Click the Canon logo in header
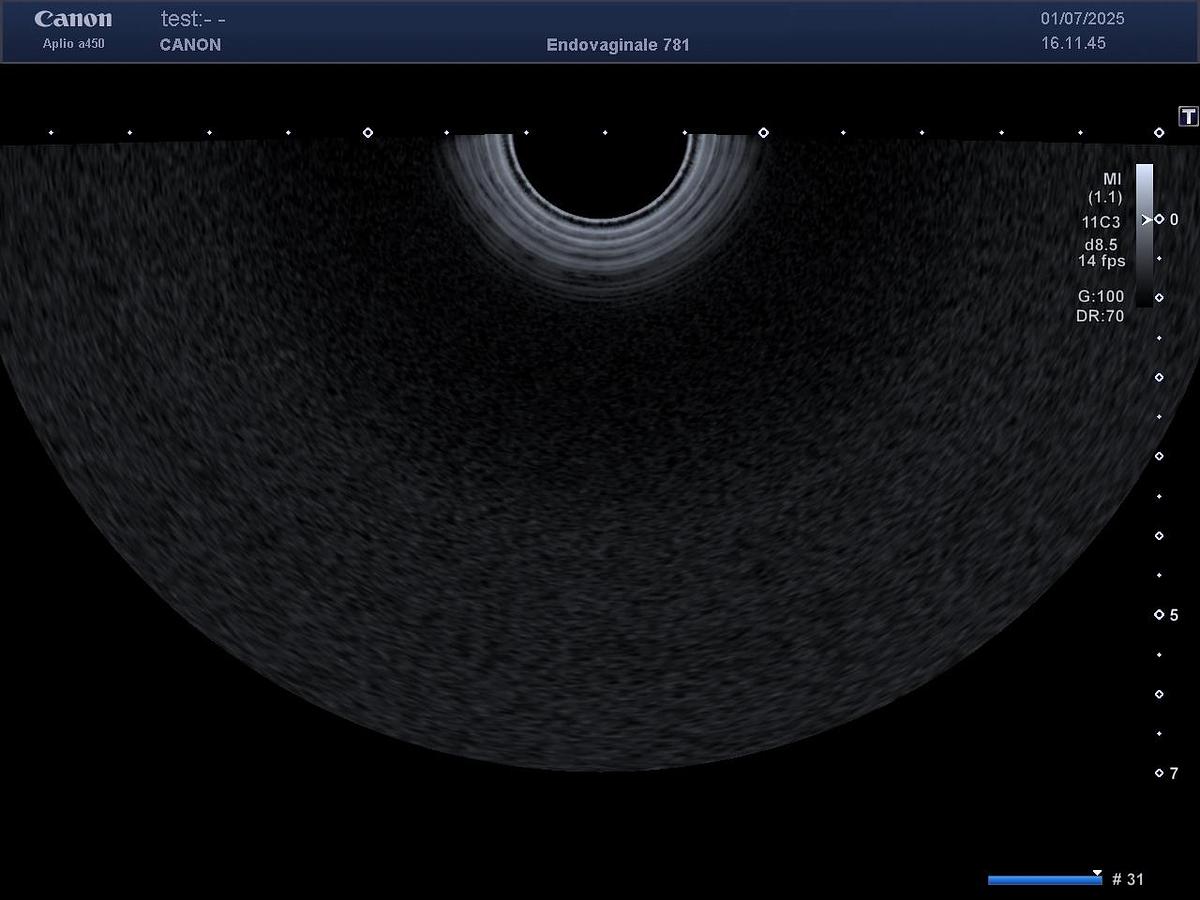Screen dimensions: 1200x900 tap(73, 19)
